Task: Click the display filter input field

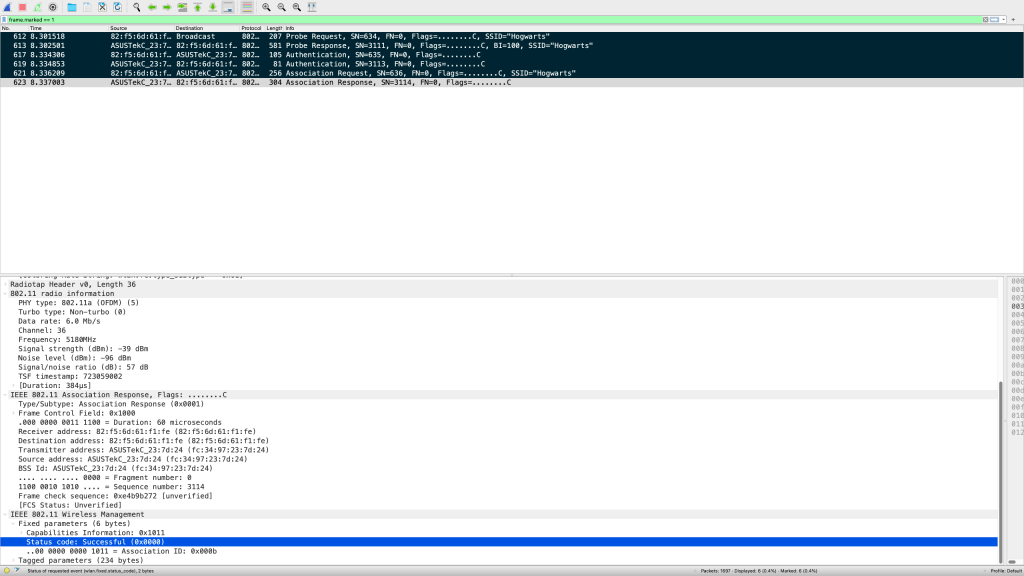Action: coord(500,19)
